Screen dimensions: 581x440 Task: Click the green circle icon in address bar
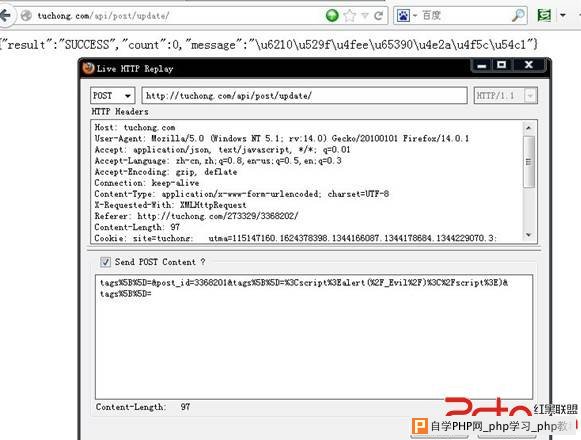tap(332, 16)
